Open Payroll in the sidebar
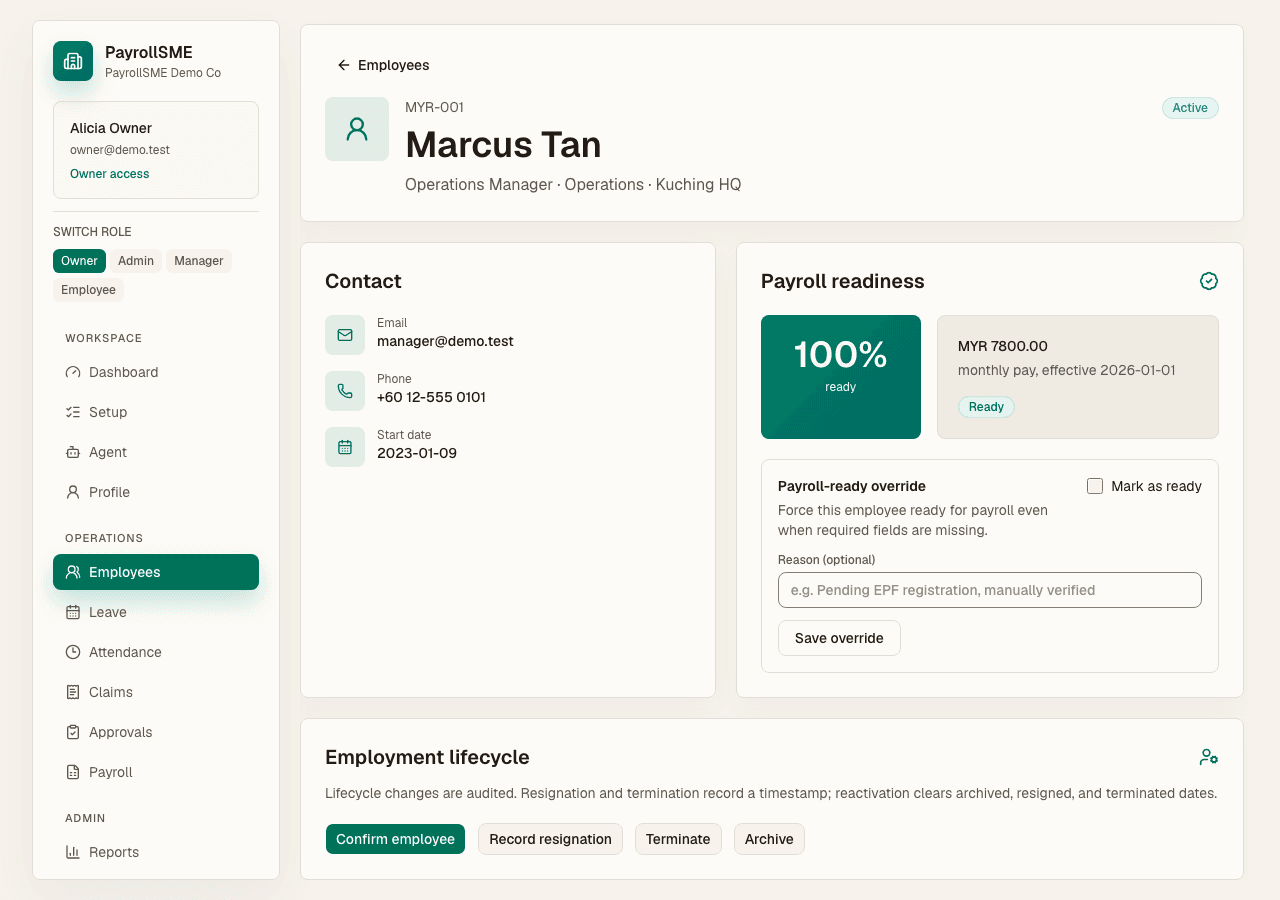The image size is (1280, 900). (x=156, y=772)
